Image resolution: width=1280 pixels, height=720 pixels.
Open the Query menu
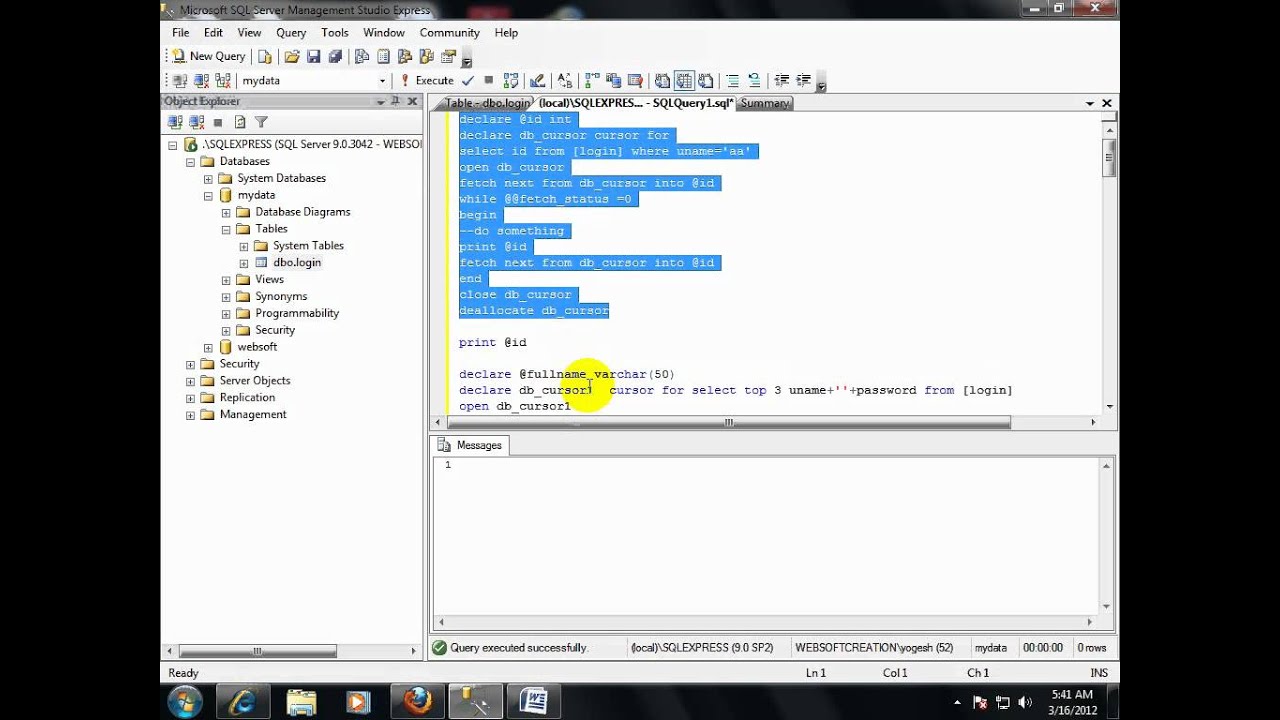coord(291,32)
